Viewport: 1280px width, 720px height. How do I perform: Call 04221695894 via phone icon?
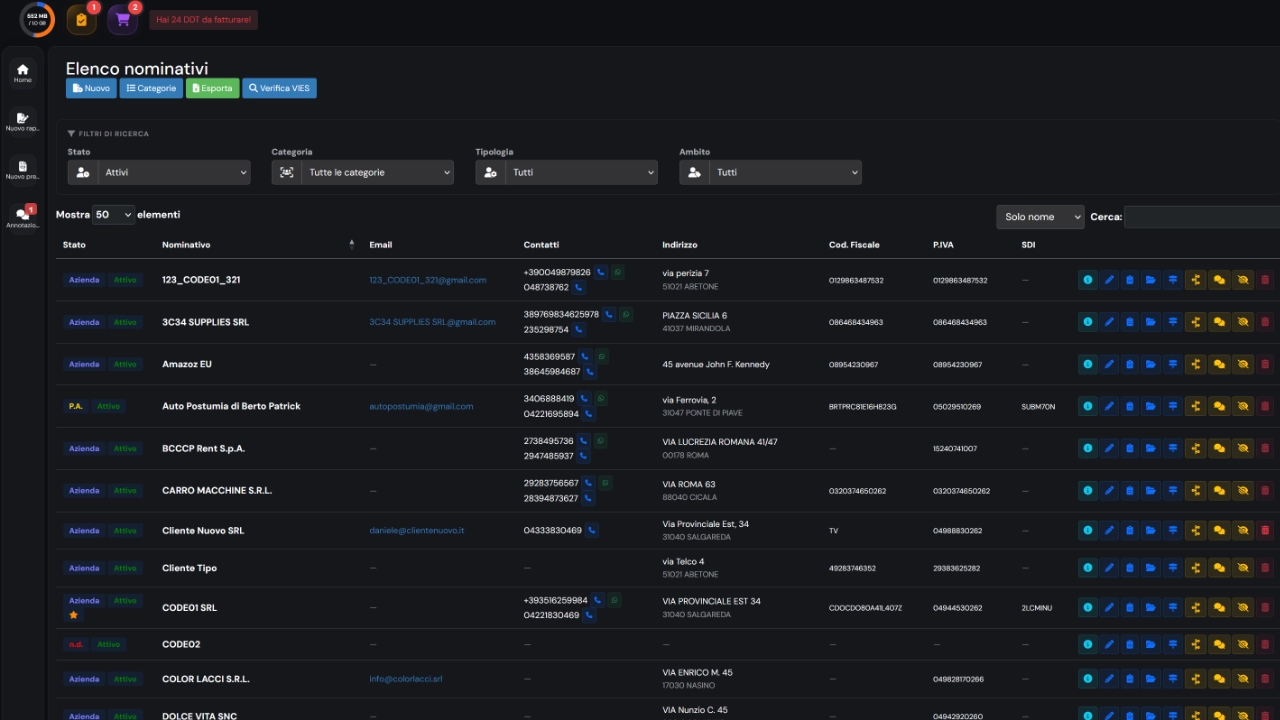[x=589, y=414]
